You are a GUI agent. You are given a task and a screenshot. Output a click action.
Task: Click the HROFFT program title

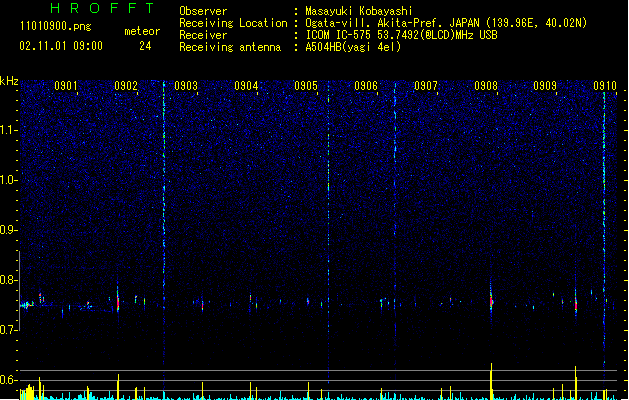tap(102, 8)
